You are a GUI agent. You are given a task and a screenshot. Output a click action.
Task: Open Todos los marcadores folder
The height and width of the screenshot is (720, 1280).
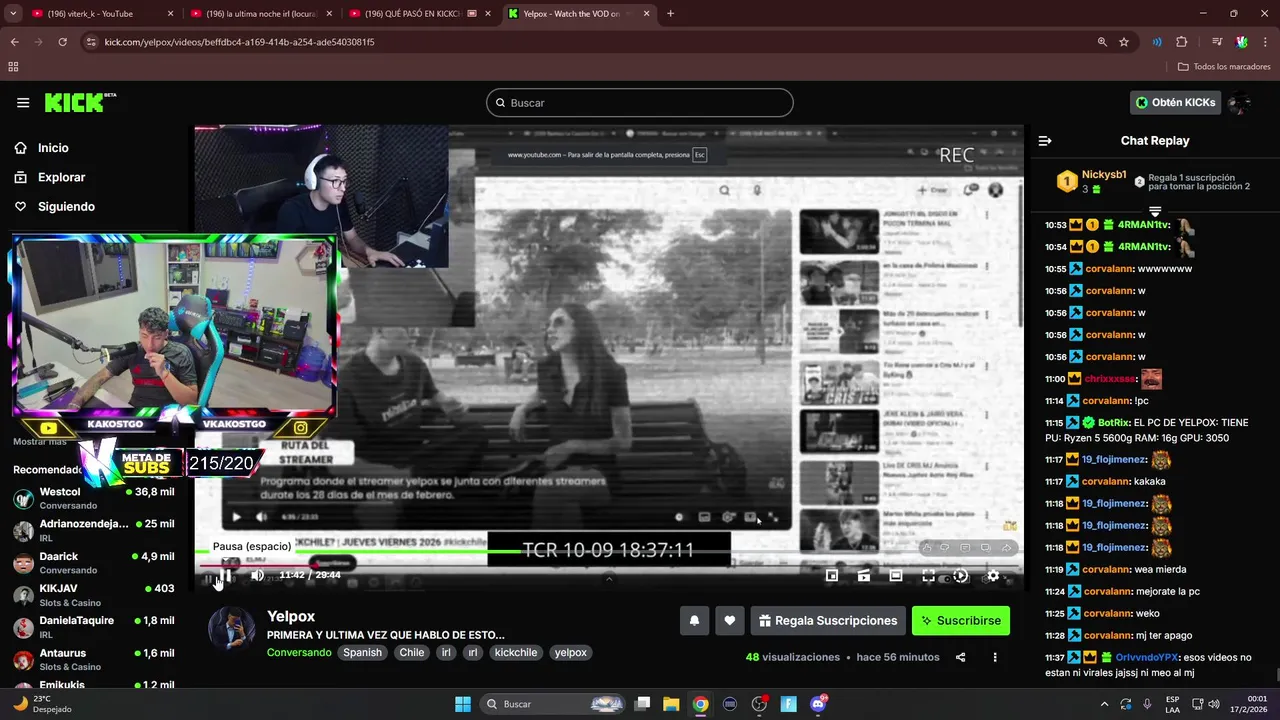pos(1224,67)
